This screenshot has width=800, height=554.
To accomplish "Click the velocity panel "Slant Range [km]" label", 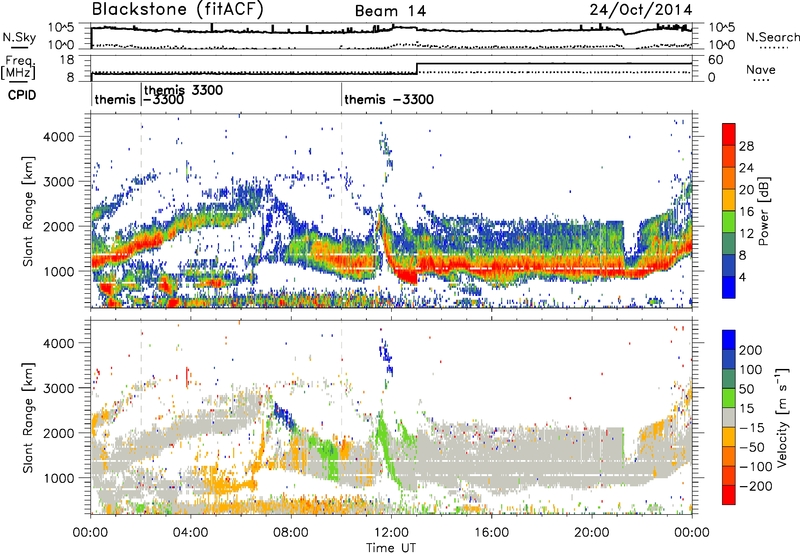I will 28,417.
